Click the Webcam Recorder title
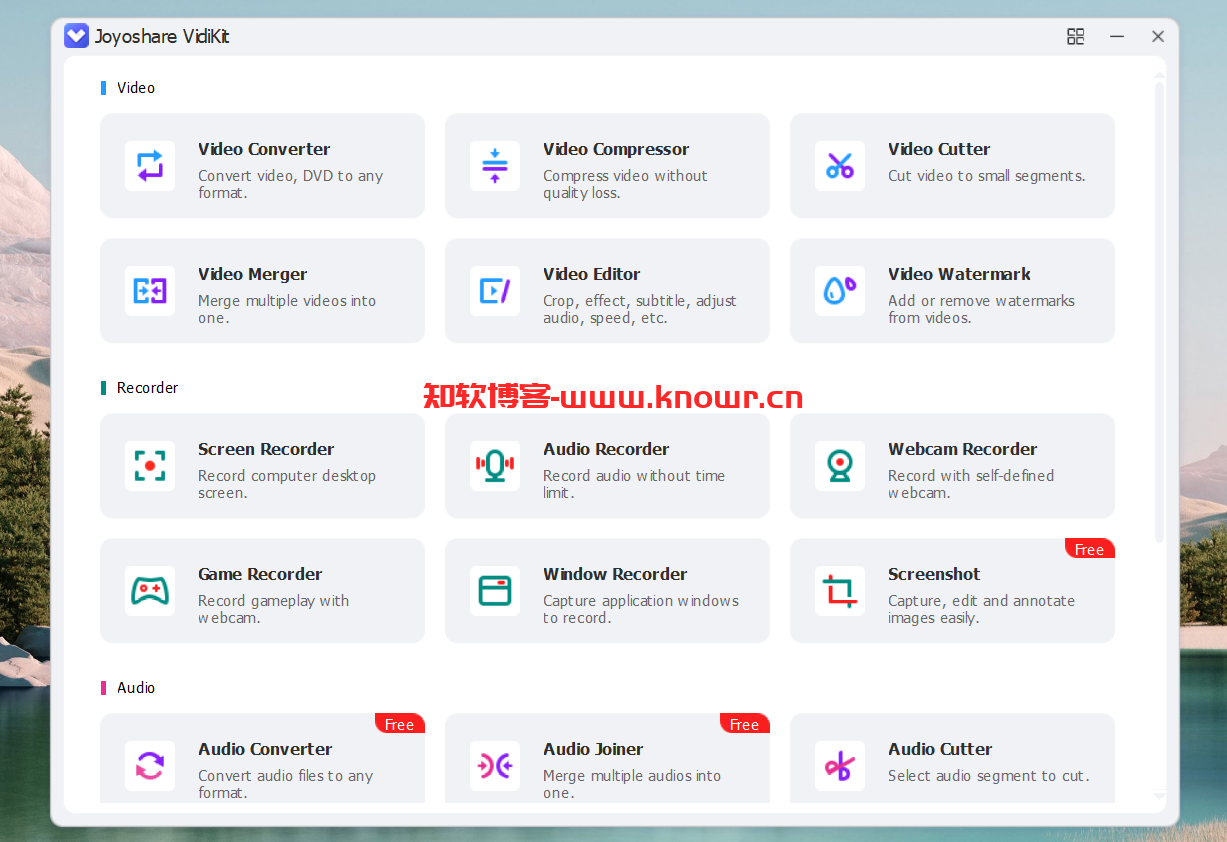The image size is (1227, 842). click(962, 450)
